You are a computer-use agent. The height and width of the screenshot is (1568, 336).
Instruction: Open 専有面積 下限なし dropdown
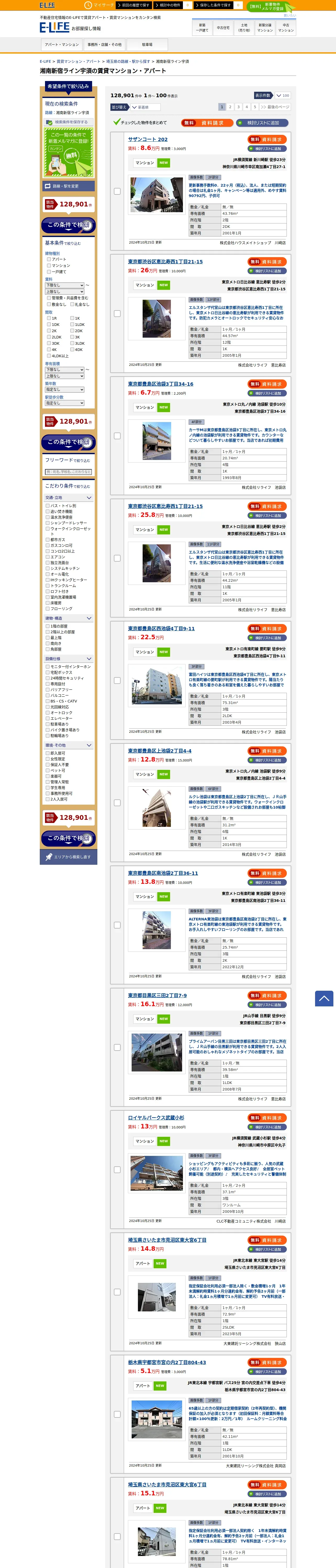(x=65, y=370)
